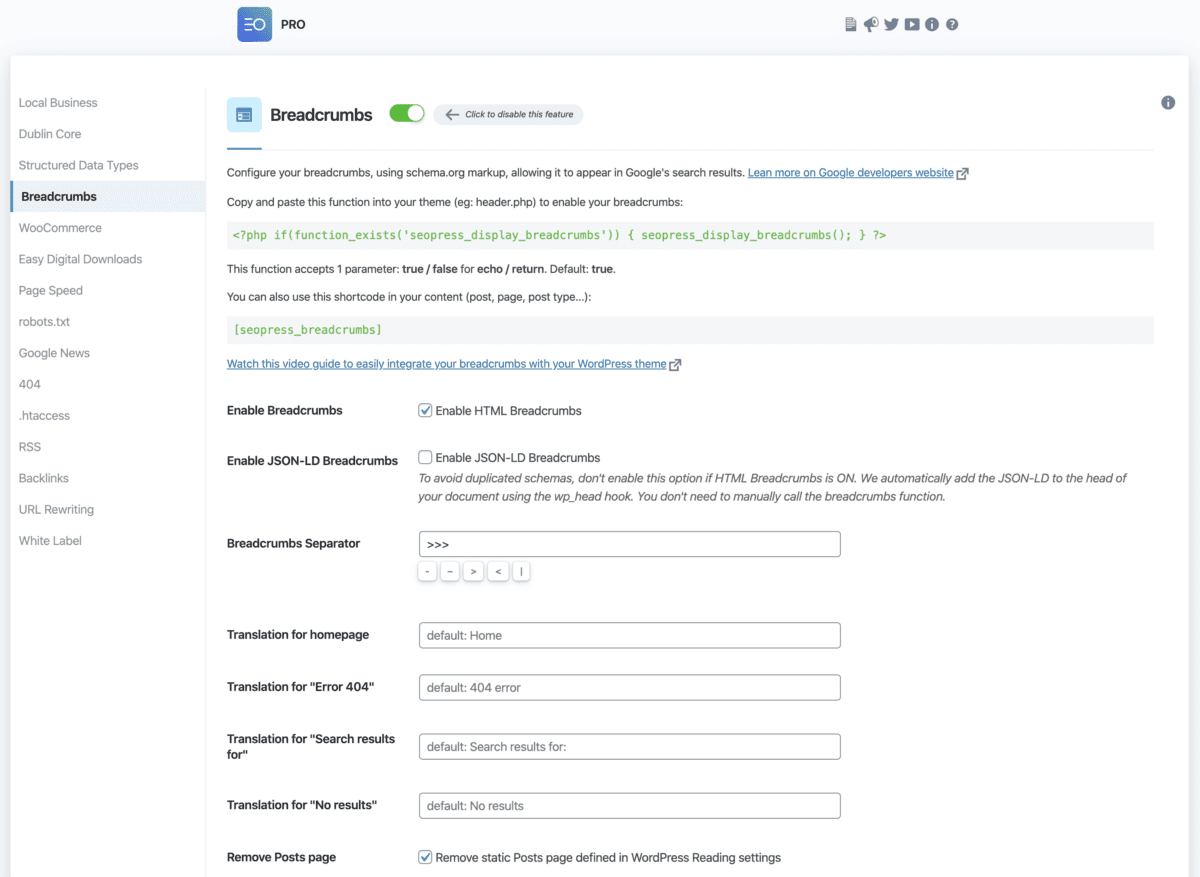This screenshot has width=1200, height=877.
Task: Click the header info circle icon
Action: [932, 25]
